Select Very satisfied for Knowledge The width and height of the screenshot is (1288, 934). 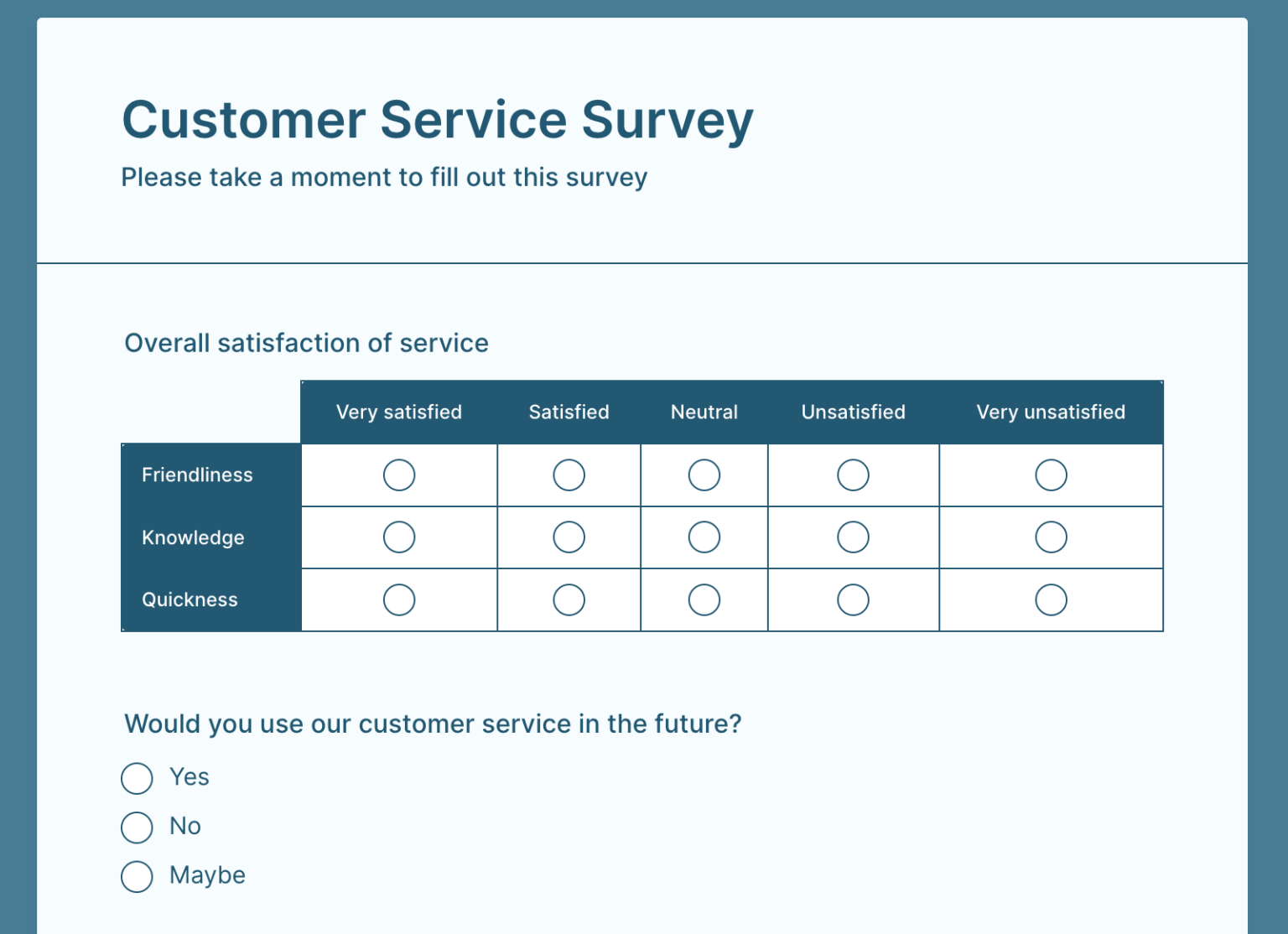point(399,537)
